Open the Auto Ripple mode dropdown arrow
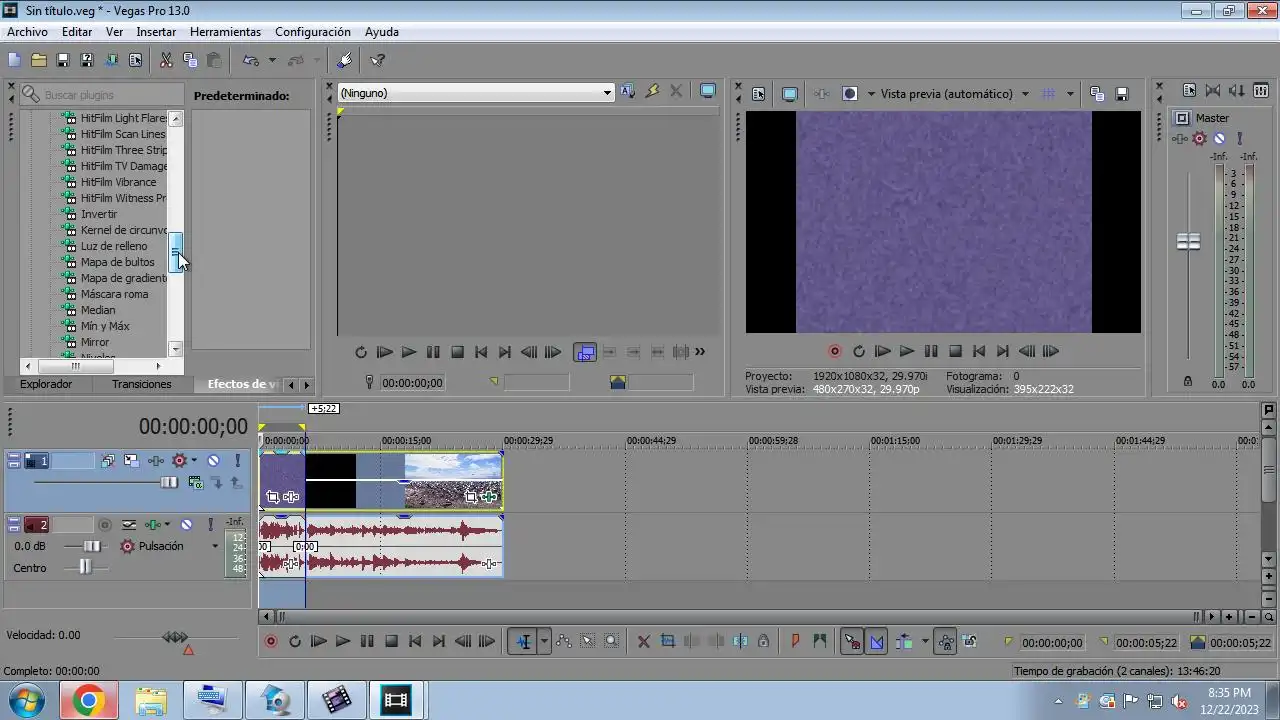 925,642
